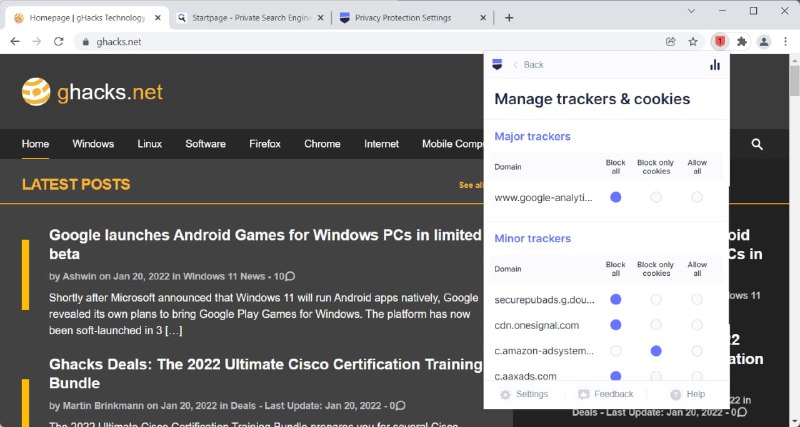Click the tab search chevron in title bar
Image resolution: width=800 pixels, height=427 pixels.
691,11
